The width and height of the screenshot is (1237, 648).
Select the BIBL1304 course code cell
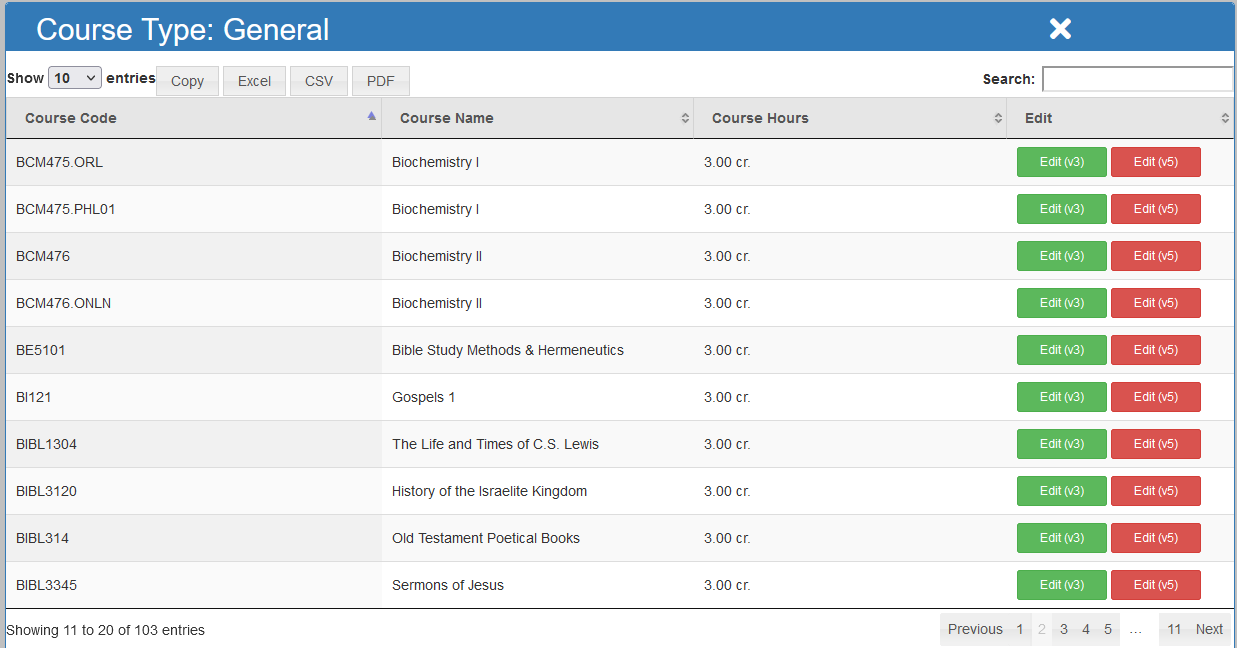(194, 444)
